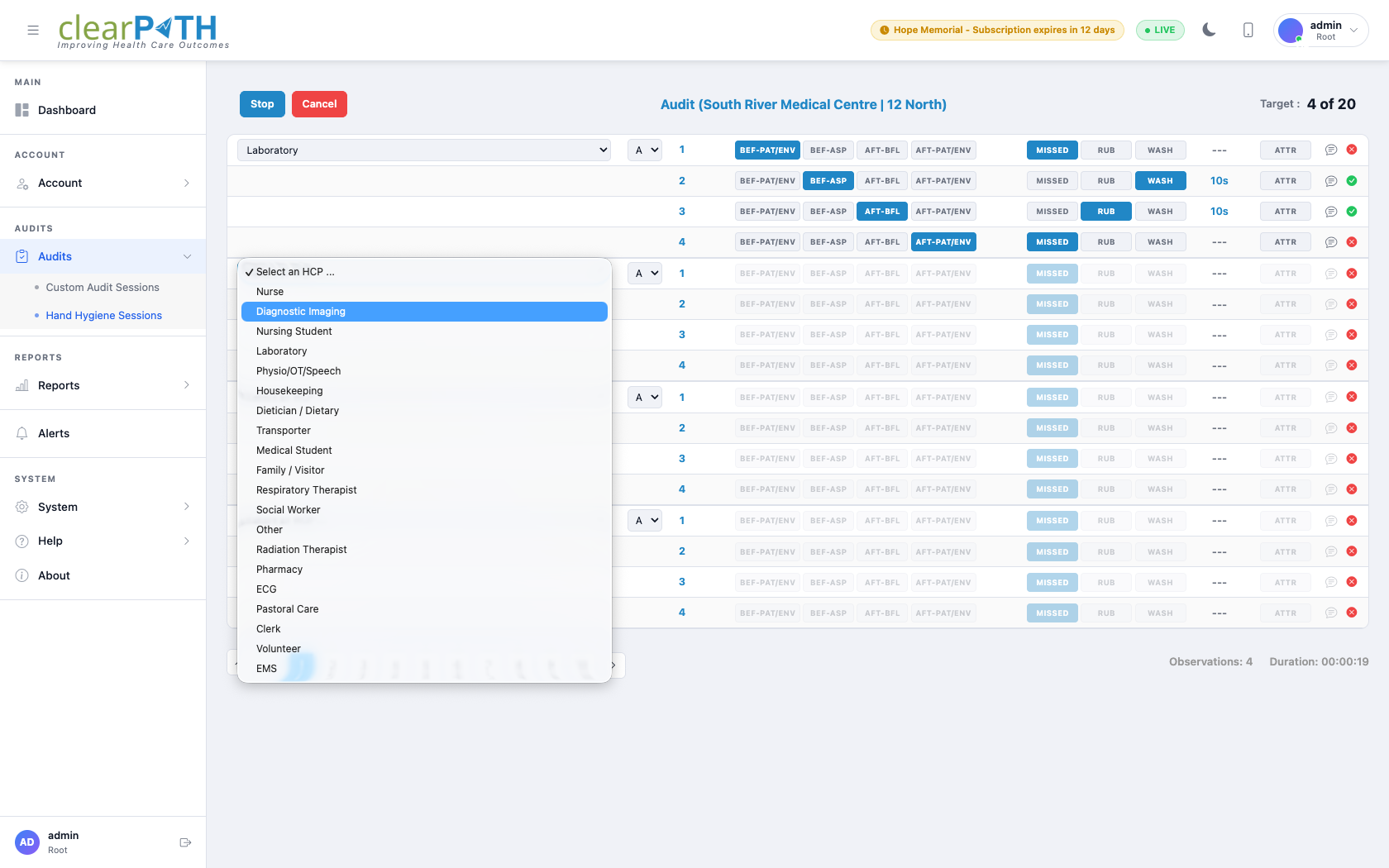
Task: Delete observation 1 with the red X icon
Action: [1353, 150]
